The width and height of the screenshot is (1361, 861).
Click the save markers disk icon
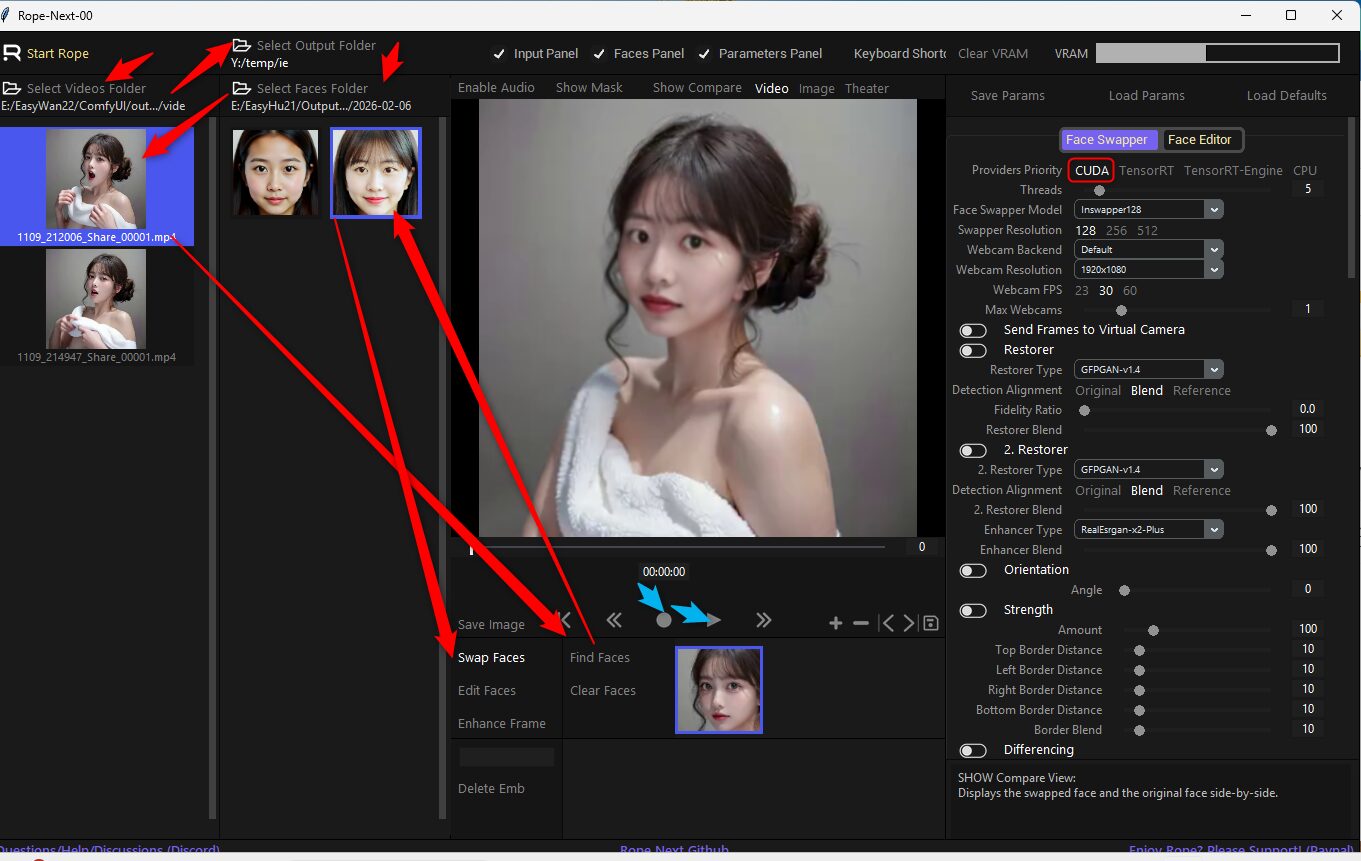coord(931,624)
